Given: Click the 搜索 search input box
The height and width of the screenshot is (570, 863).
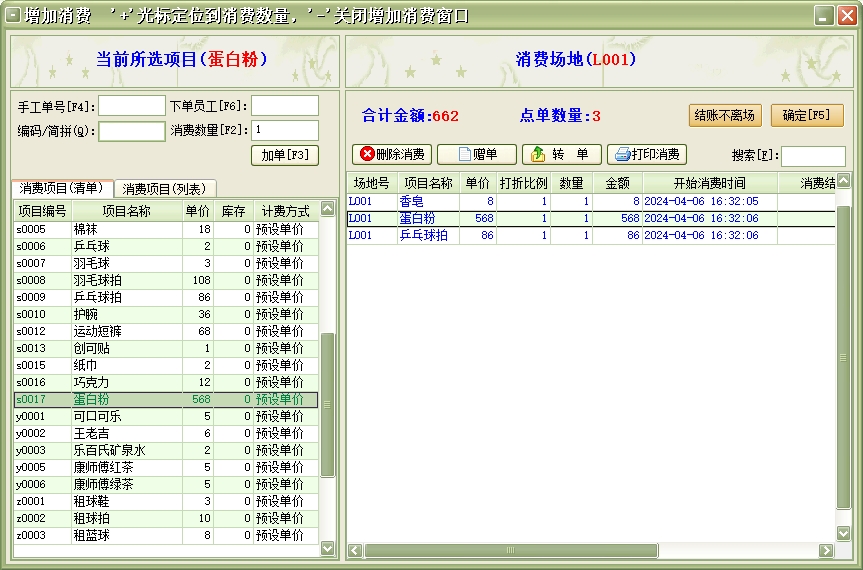Looking at the screenshot, I should (x=812, y=156).
